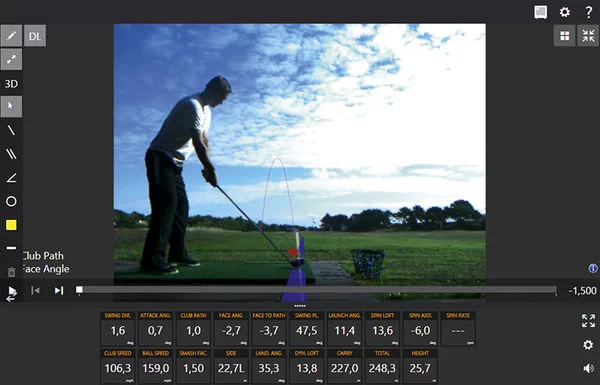The height and width of the screenshot is (385, 600).
Task: Click the TOTAL value 248,3
Action: point(382,369)
